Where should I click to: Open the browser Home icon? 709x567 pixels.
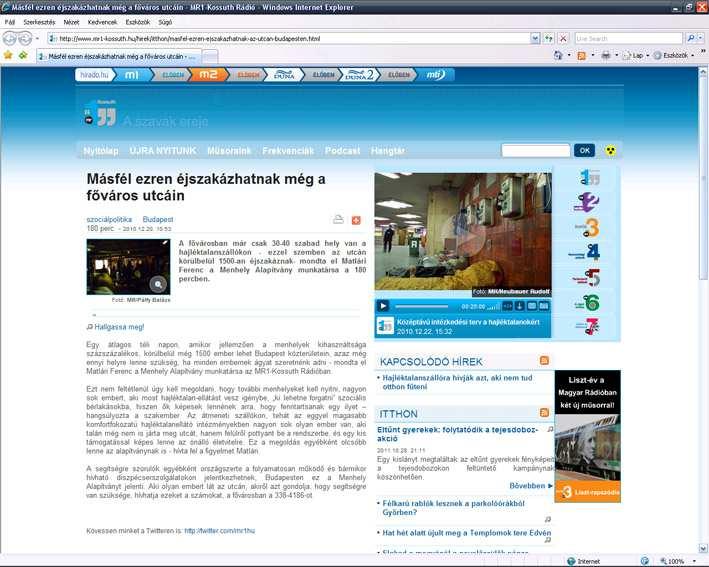pos(558,55)
